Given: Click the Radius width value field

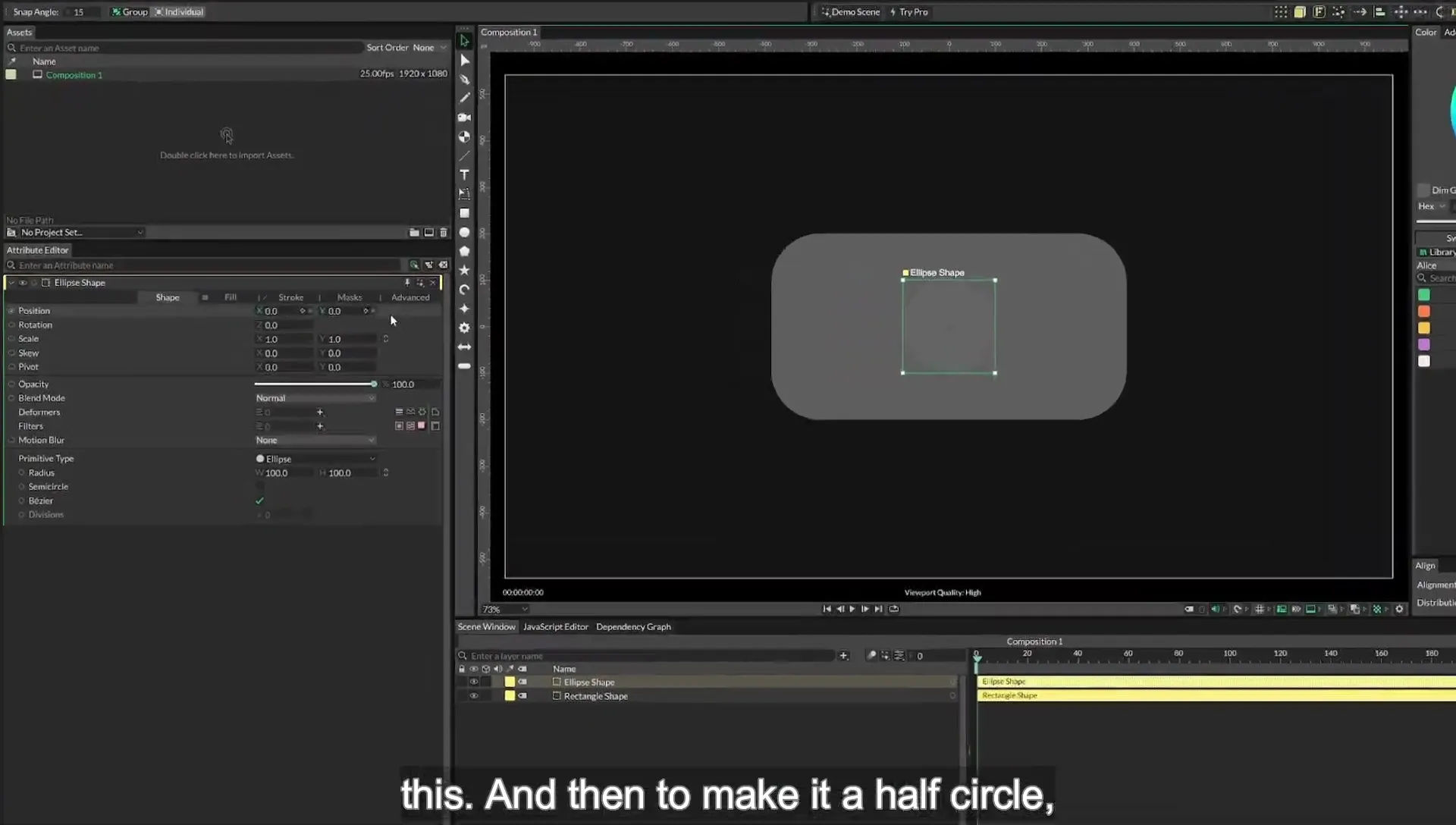Looking at the screenshot, I should click(x=284, y=473).
